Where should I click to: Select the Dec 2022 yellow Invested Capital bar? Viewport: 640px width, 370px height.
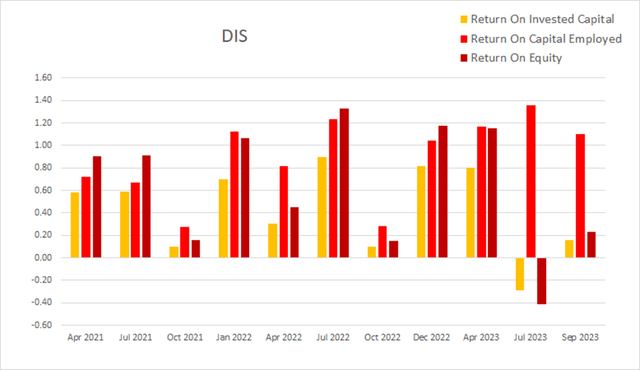coord(421,212)
